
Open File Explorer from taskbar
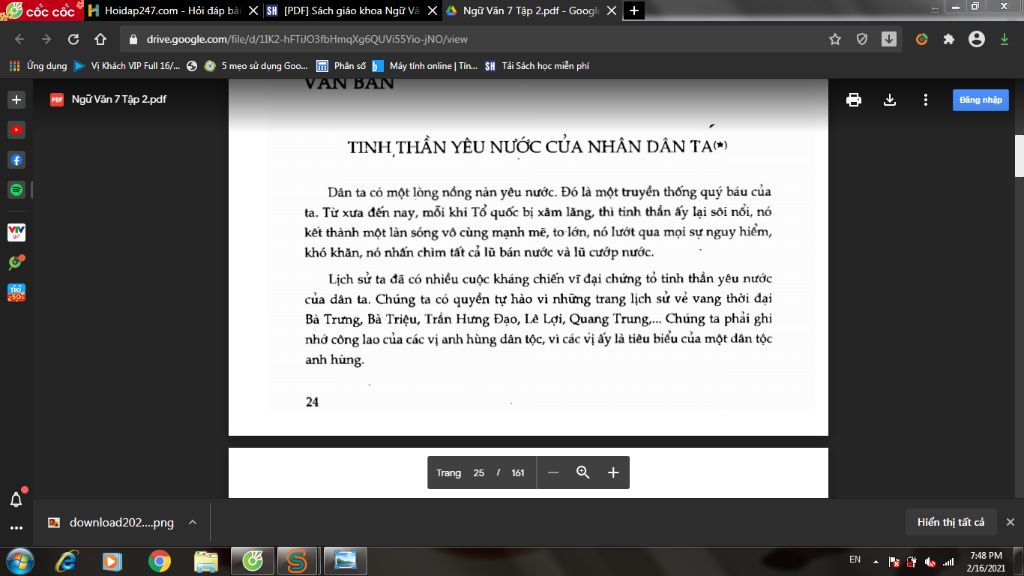pos(206,561)
